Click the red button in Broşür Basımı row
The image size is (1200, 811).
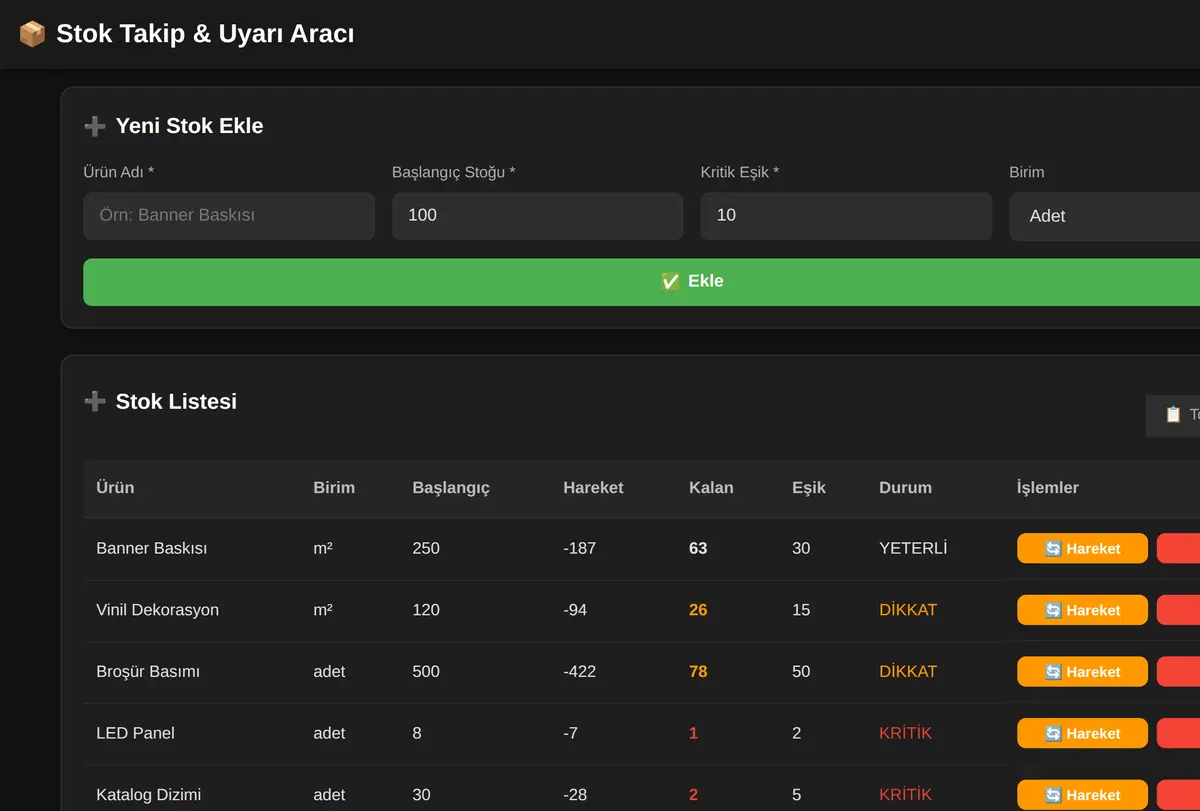tap(1178, 672)
